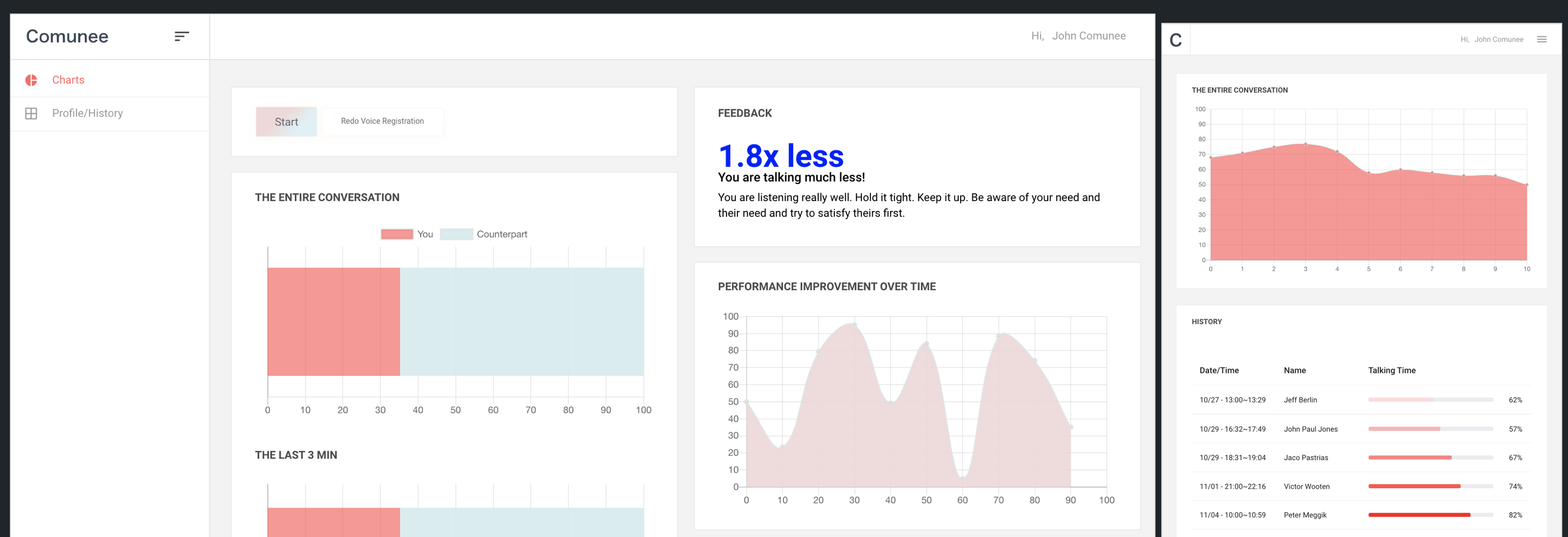This screenshot has height=537, width=1568.
Task: Select the row dated 11/04 - 10:00~10:59
Action: (x=1361, y=515)
